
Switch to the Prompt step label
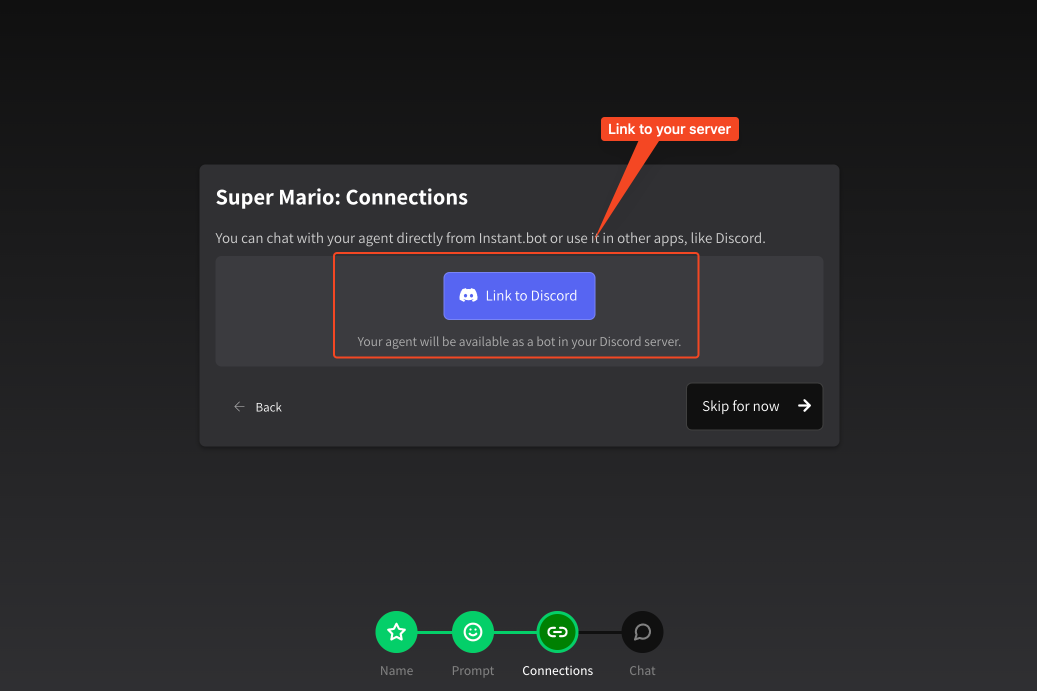[473, 671]
